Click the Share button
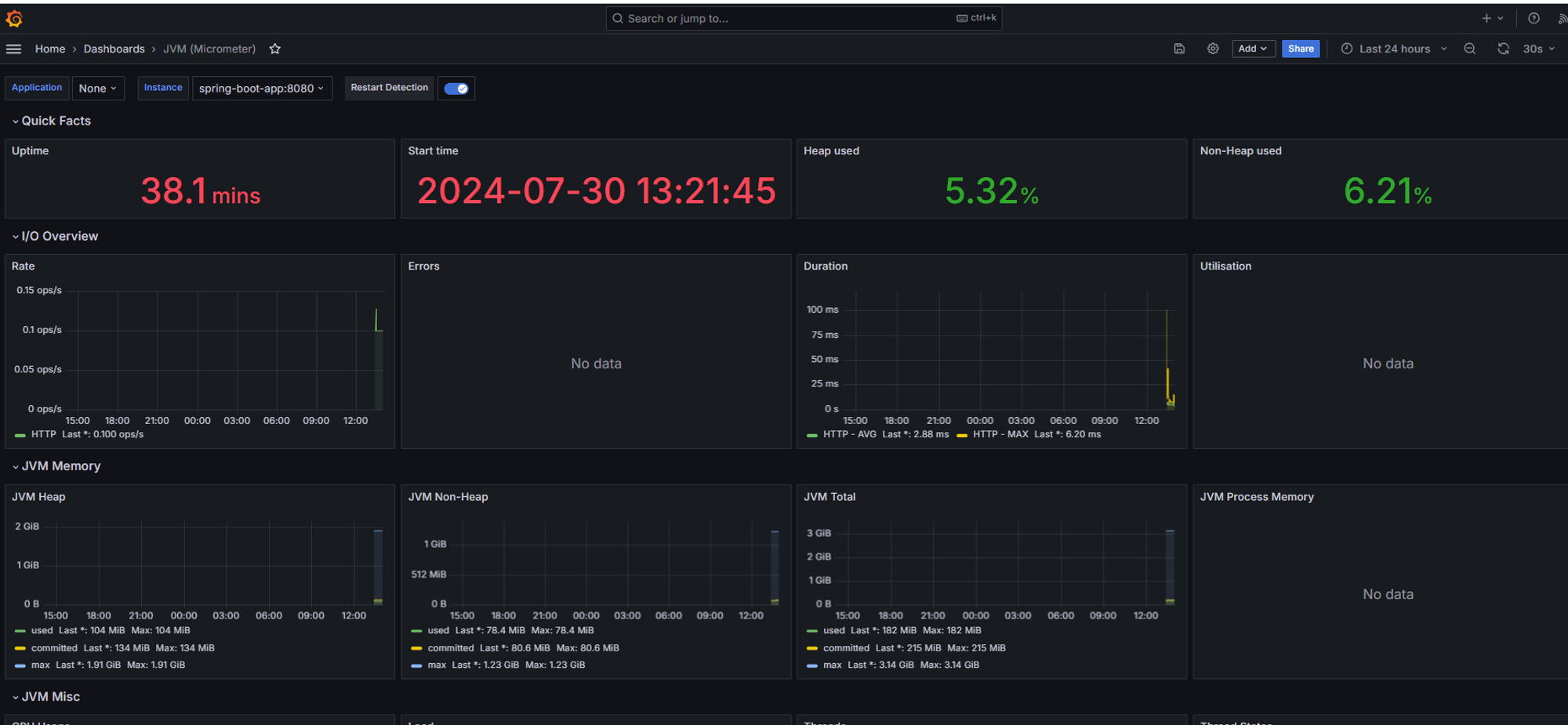The image size is (1568, 725). pyautogui.click(x=1301, y=49)
